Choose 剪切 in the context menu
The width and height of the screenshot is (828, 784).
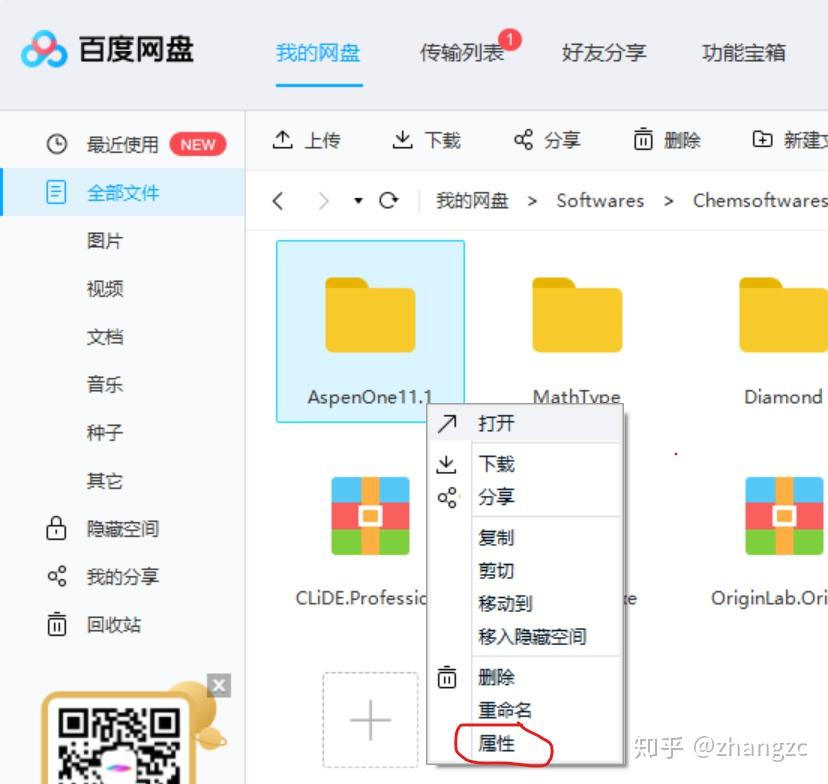[525, 571]
